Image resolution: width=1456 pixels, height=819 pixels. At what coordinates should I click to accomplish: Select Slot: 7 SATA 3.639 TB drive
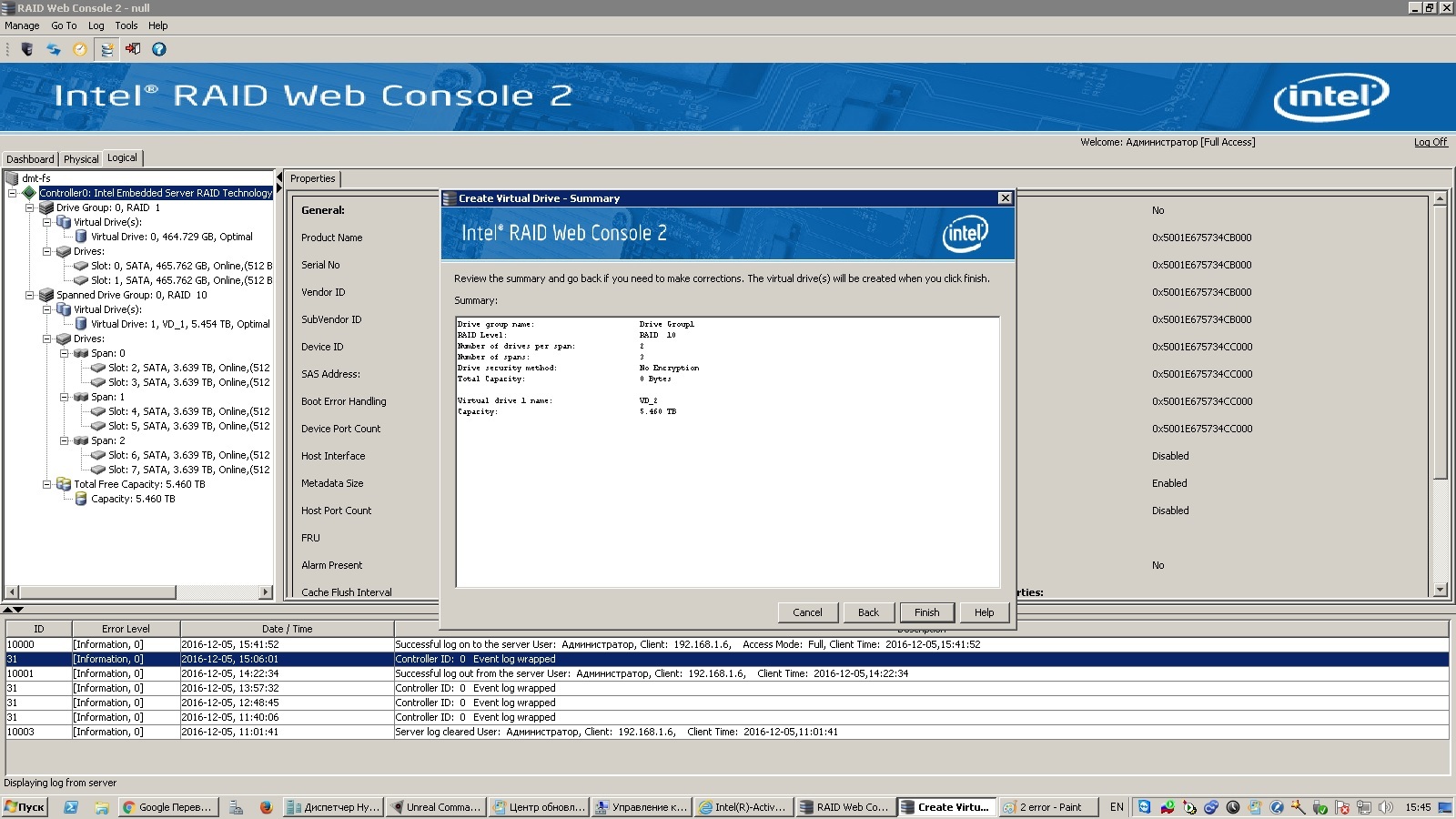click(x=181, y=470)
